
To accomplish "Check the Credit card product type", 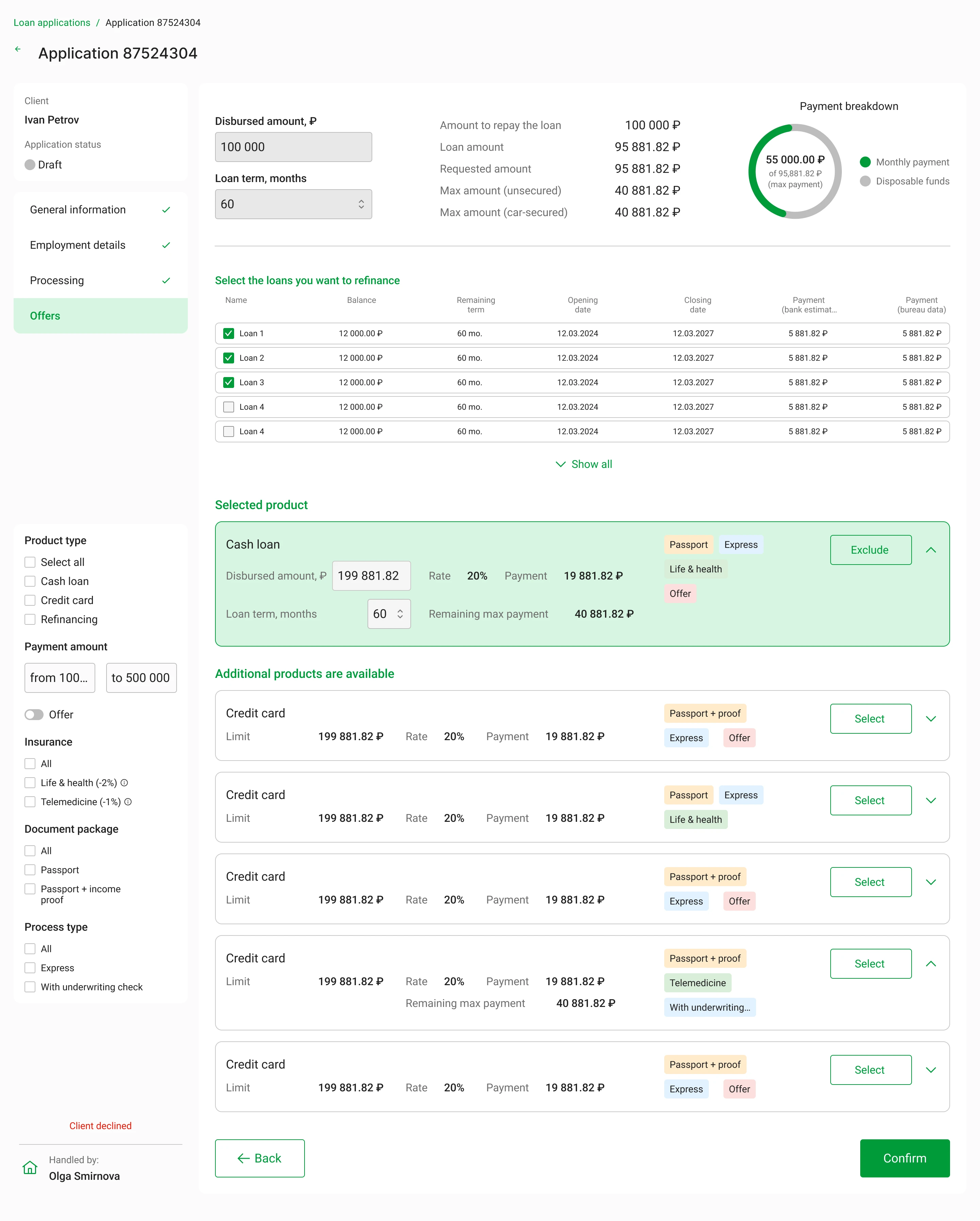I will pyautogui.click(x=30, y=600).
